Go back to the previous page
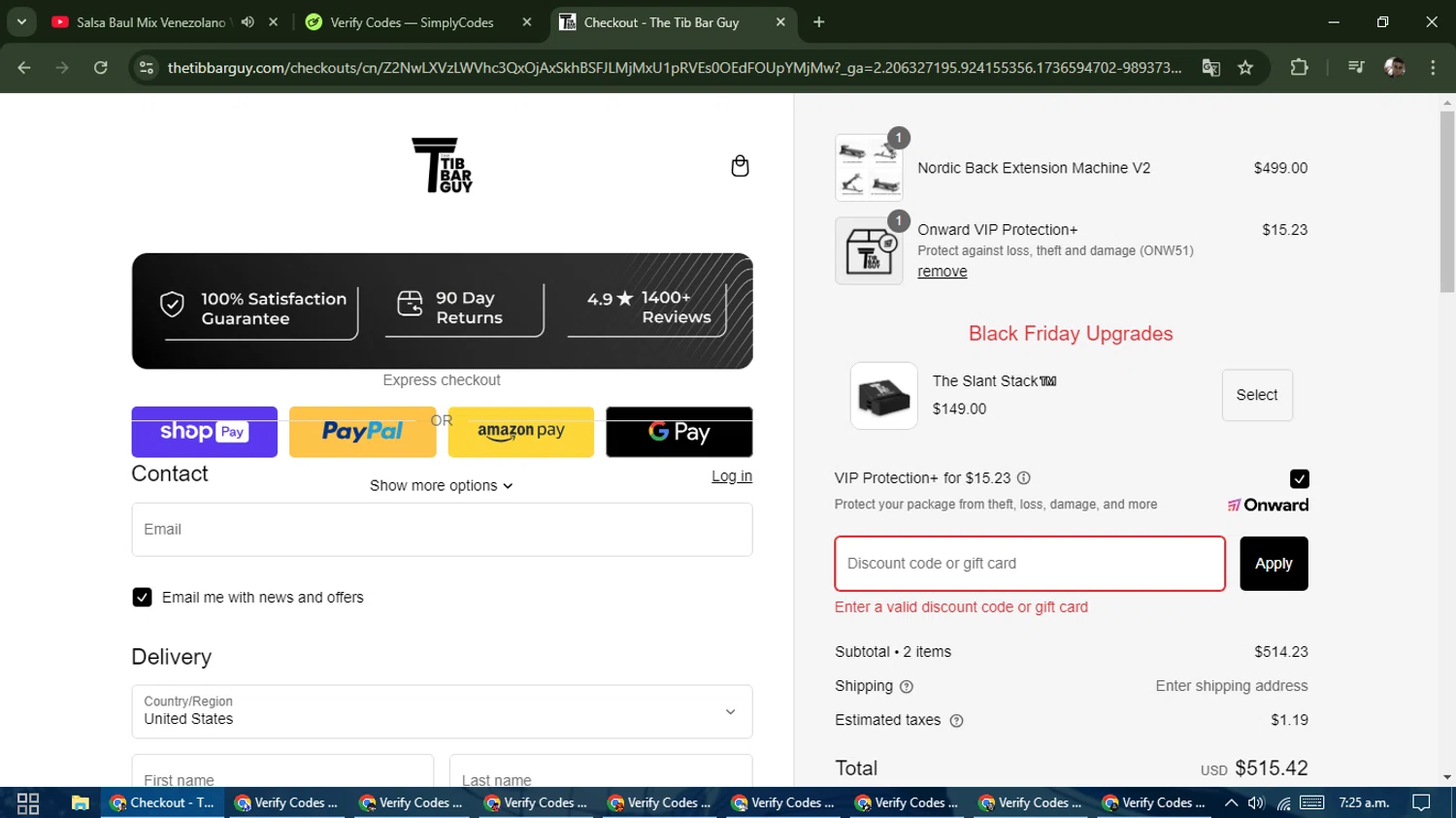This screenshot has width=1456, height=818. coord(24,68)
